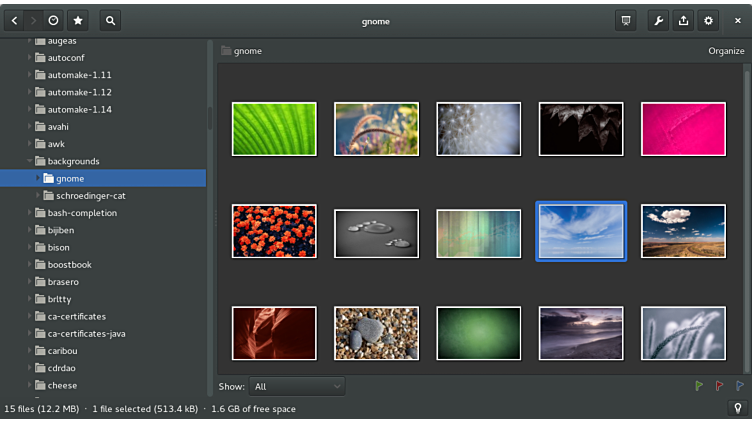Click the back navigation arrow

pyautogui.click(x=14, y=20)
